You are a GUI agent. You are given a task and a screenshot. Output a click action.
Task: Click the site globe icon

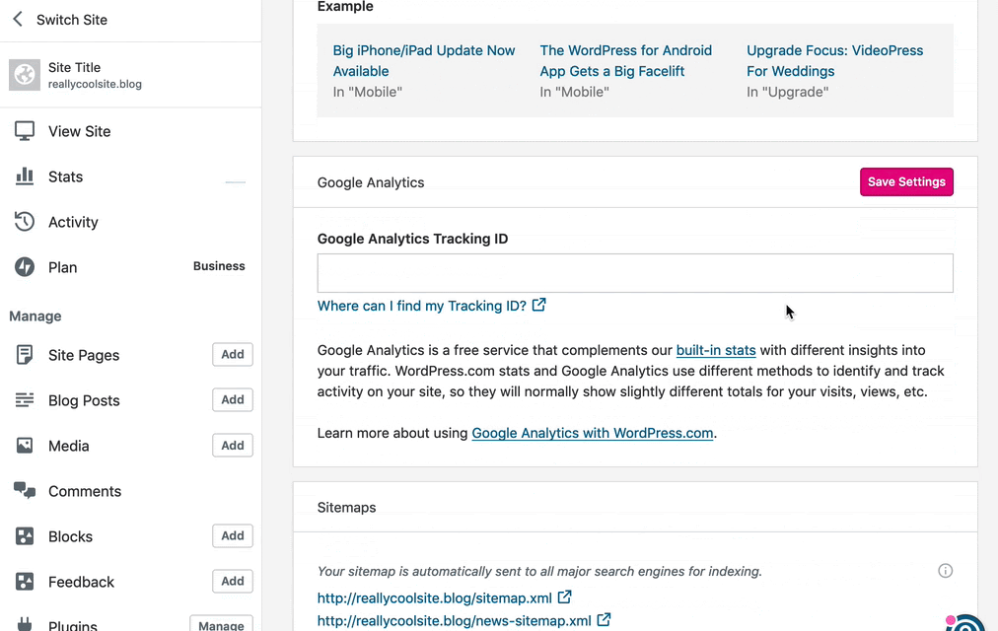[x=24, y=75]
